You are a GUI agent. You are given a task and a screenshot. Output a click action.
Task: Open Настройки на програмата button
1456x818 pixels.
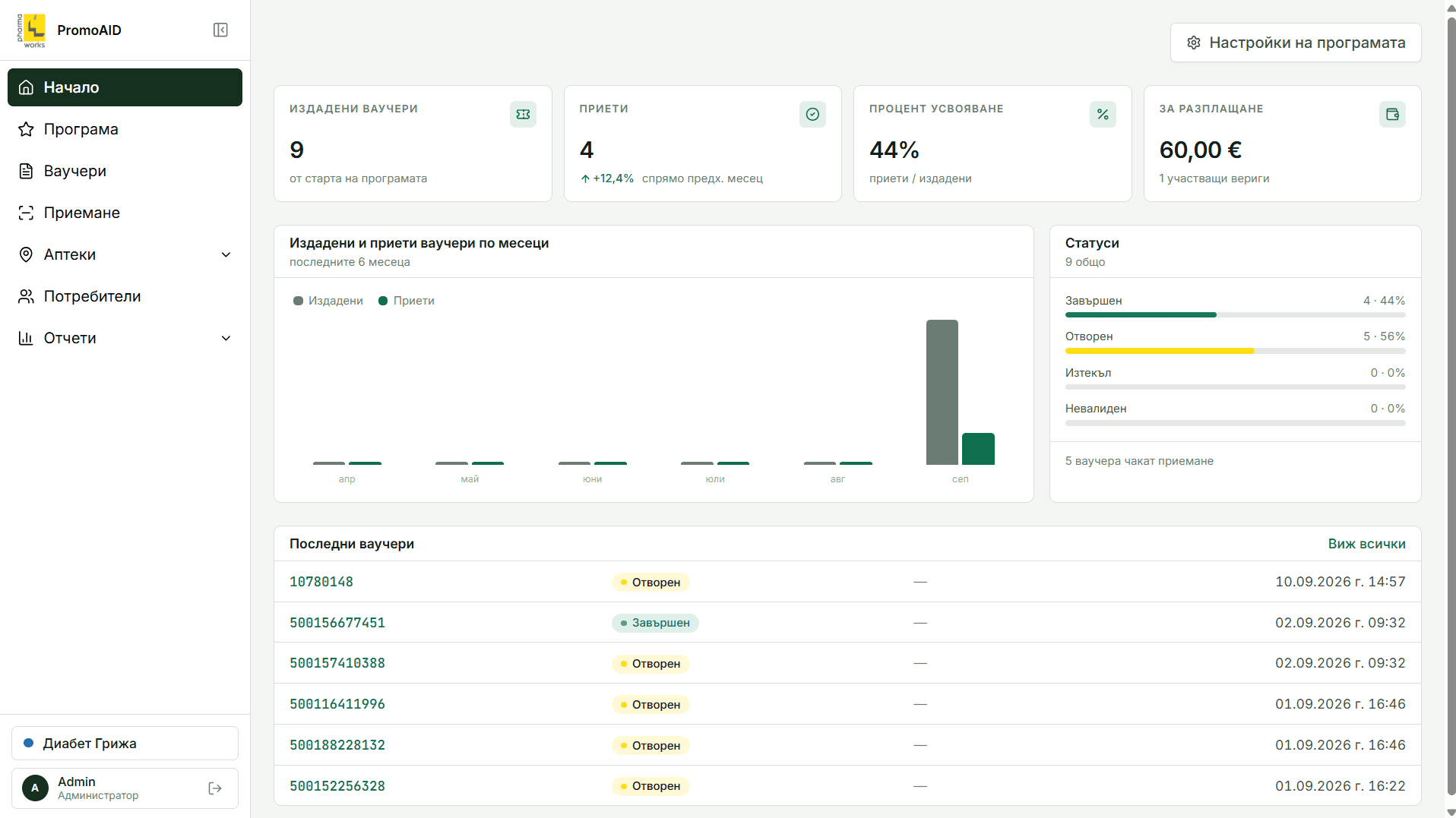coord(1296,43)
